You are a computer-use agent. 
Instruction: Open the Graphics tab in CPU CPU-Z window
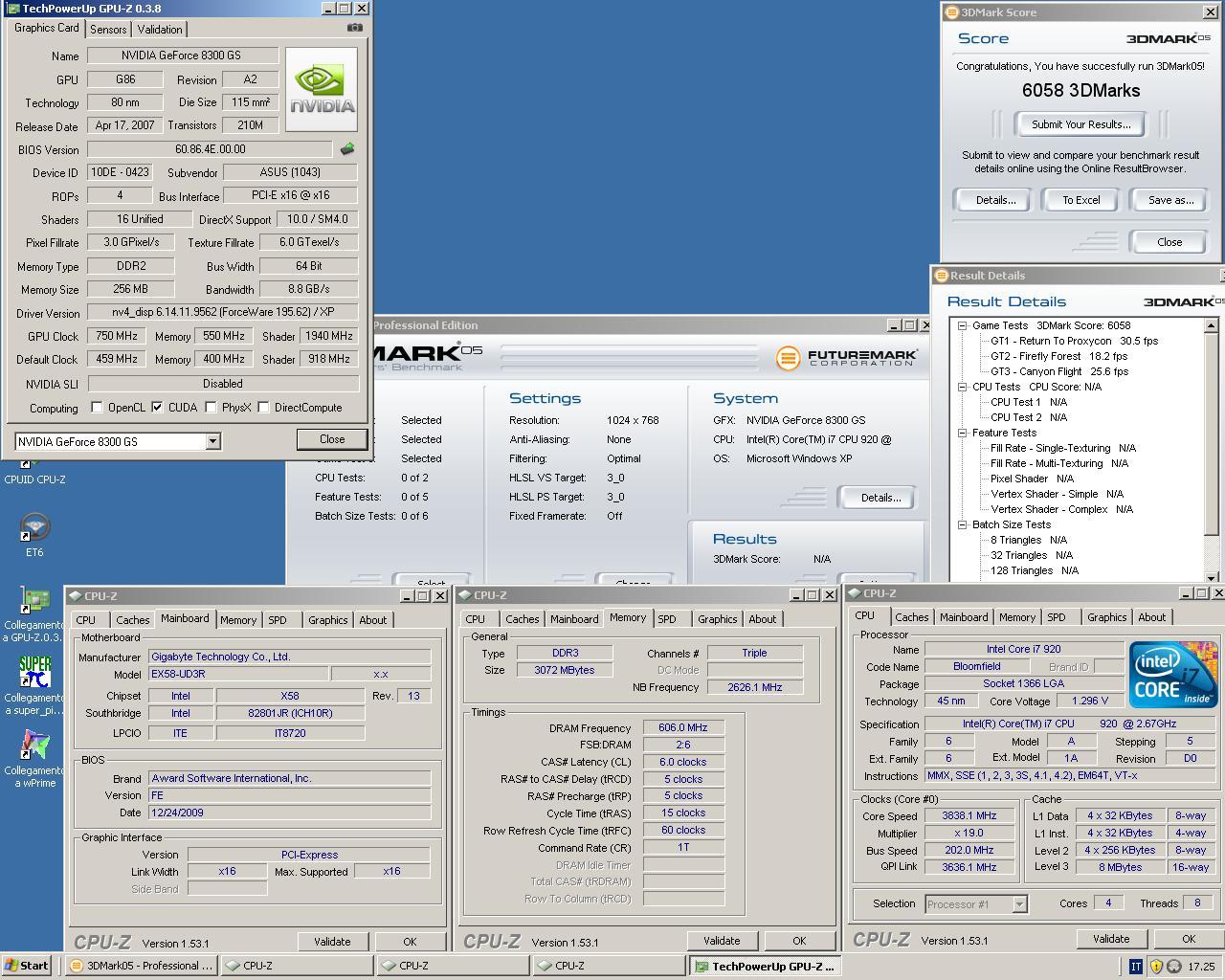1106,617
